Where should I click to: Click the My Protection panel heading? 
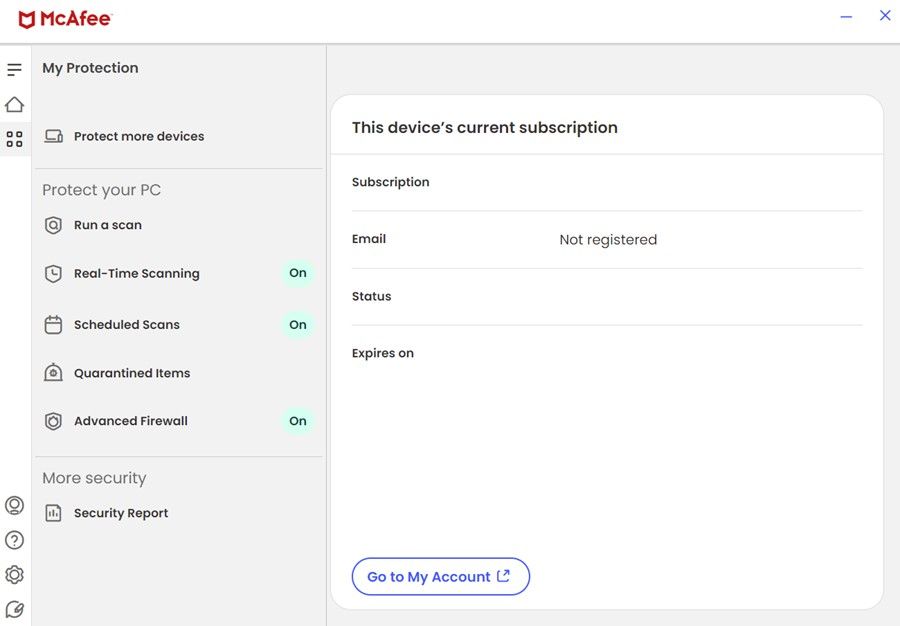click(90, 68)
